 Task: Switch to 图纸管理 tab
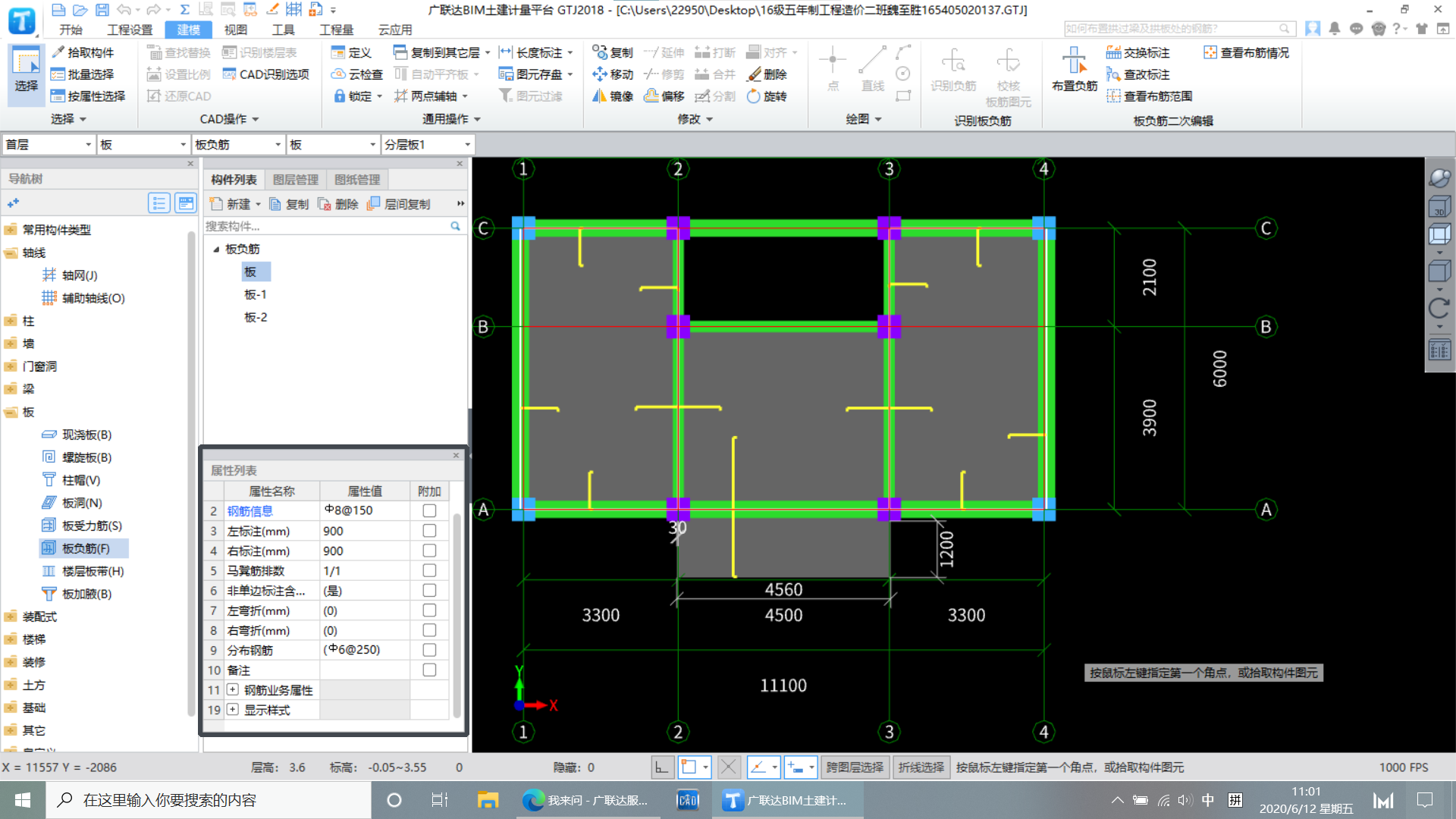click(x=357, y=180)
